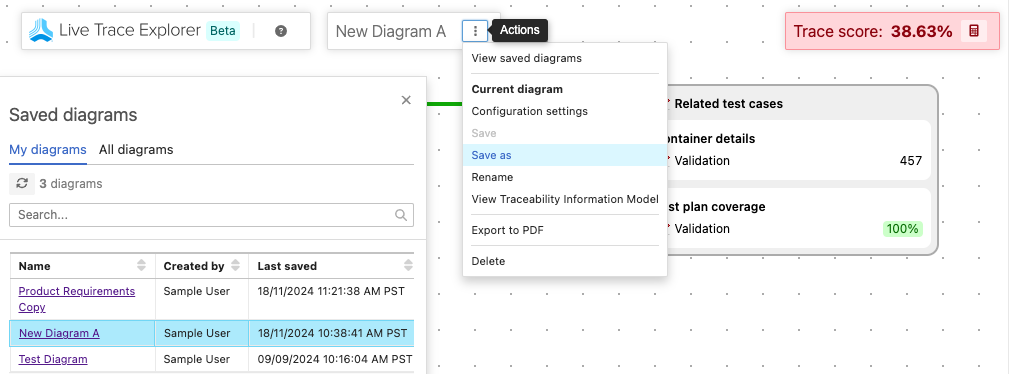Click the Live Trace Explorer logo icon
The width and height of the screenshot is (1009, 374).
[42, 30]
